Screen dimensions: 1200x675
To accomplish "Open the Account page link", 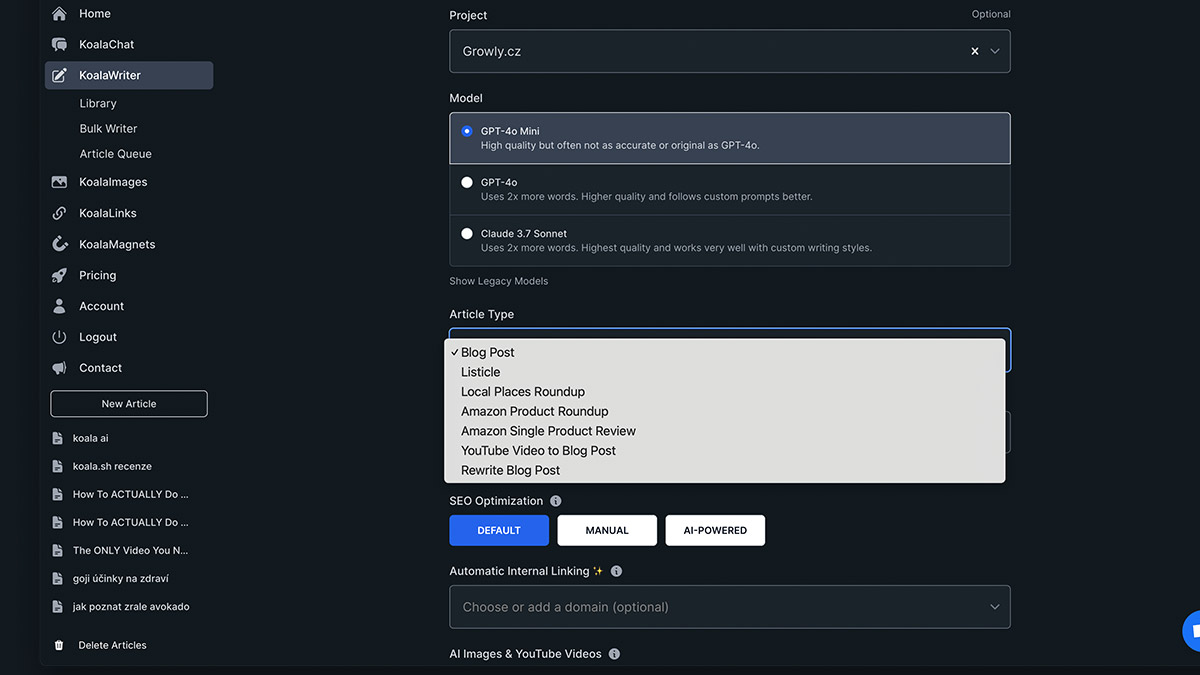I will [102, 306].
